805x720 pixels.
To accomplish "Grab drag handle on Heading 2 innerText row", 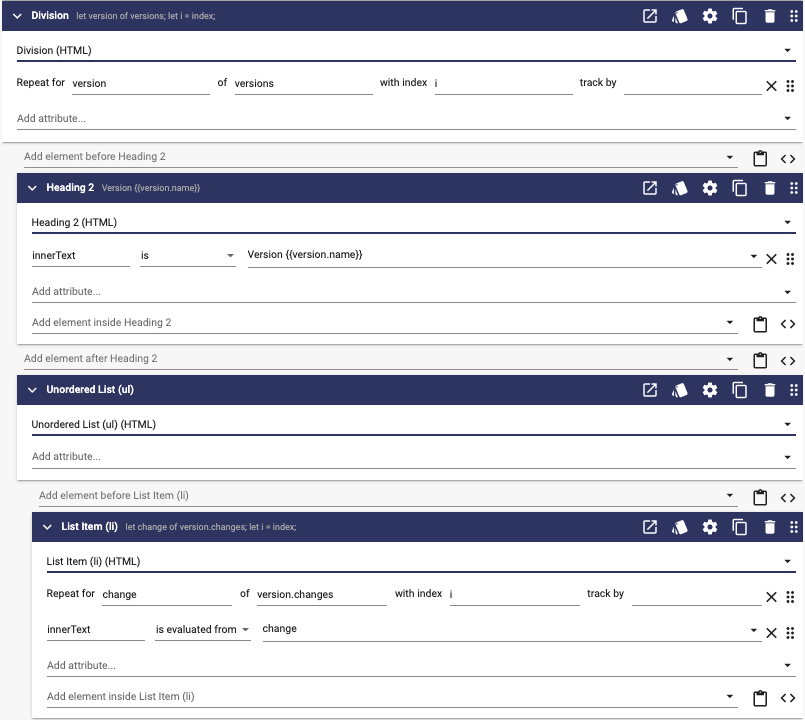I will tap(790, 259).
